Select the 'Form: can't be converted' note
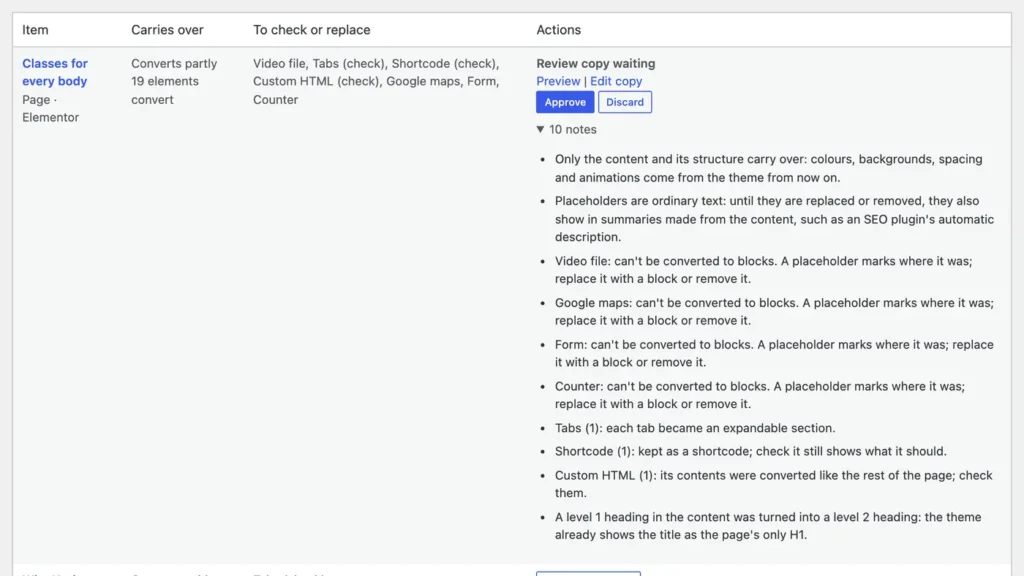1024x576 pixels. coord(774,353)
